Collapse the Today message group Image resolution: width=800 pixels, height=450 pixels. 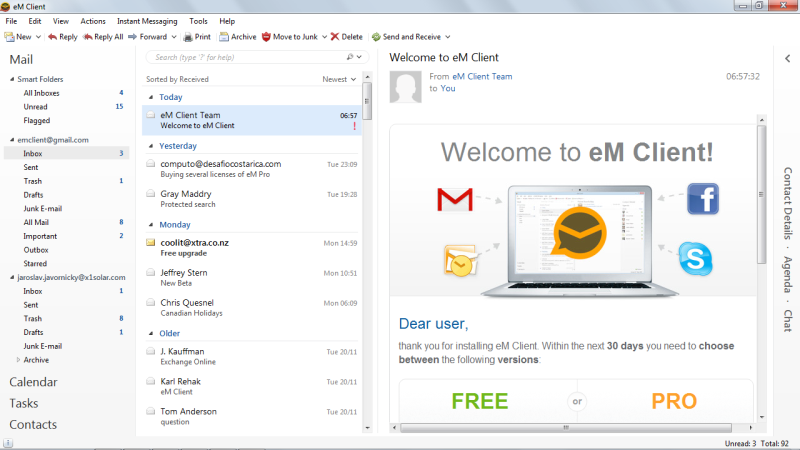tap(151, 97)
